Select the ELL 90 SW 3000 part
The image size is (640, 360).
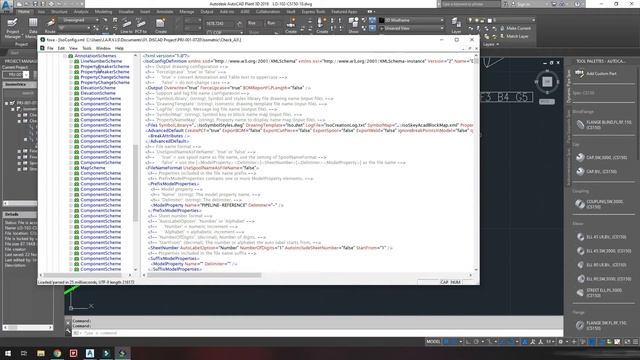(604, 279)
